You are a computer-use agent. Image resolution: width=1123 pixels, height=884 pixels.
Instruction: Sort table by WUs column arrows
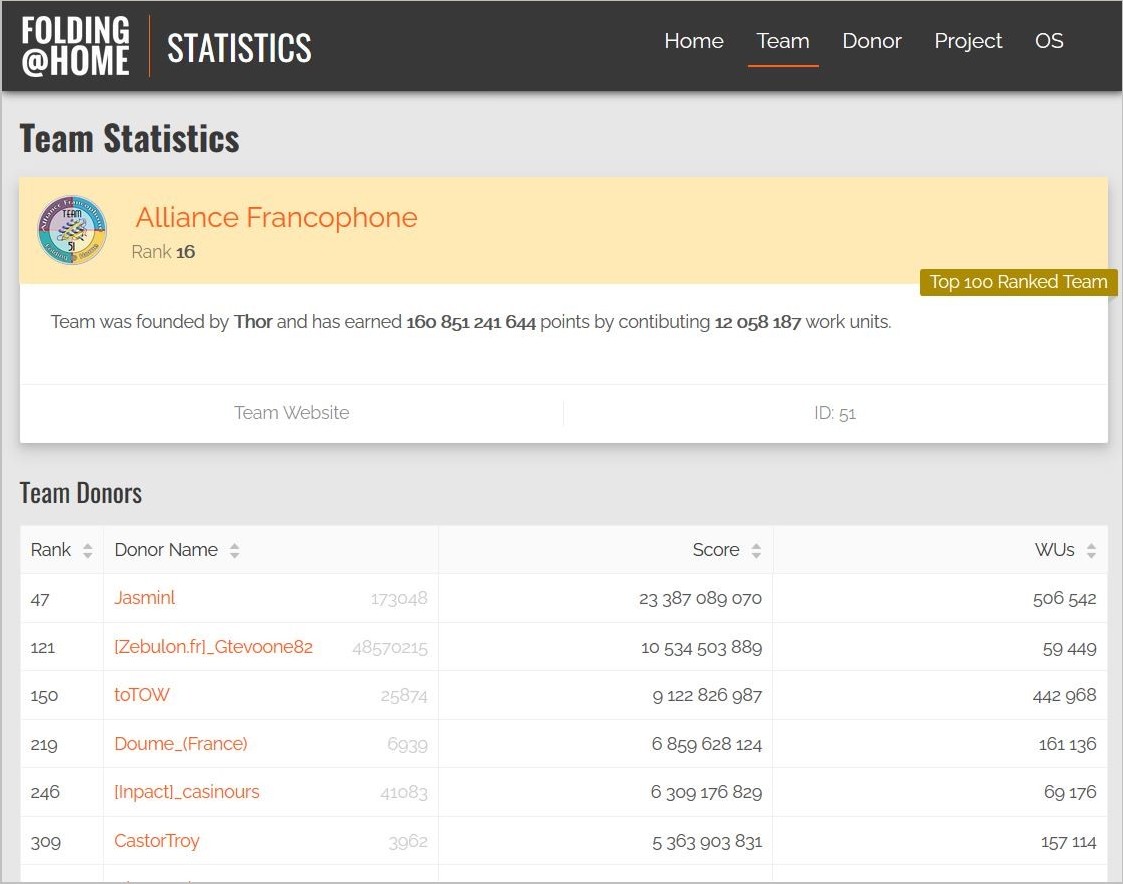tap(1091, 551)
